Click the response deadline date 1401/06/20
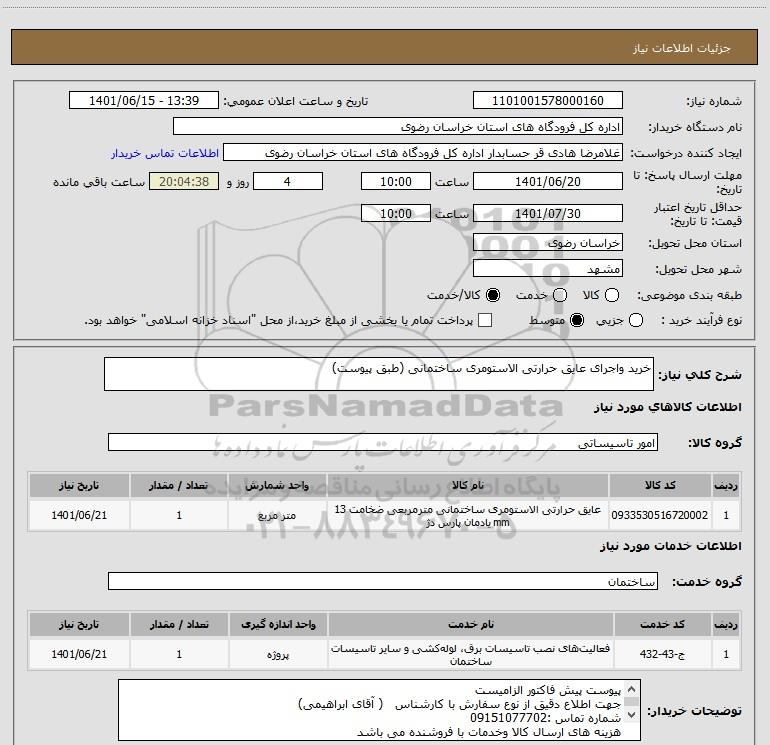Viewport: 770px width, 745px height. coord(548,181)
